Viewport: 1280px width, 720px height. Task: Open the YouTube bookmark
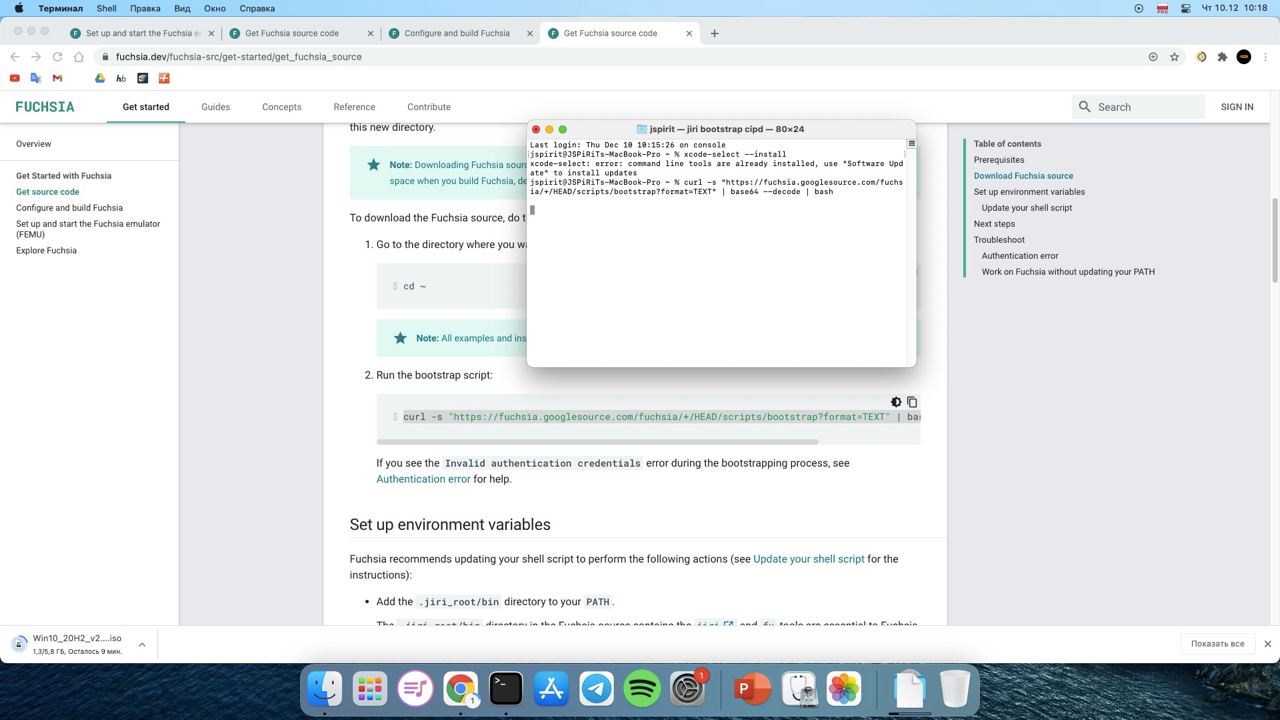[x=14, y=78]
